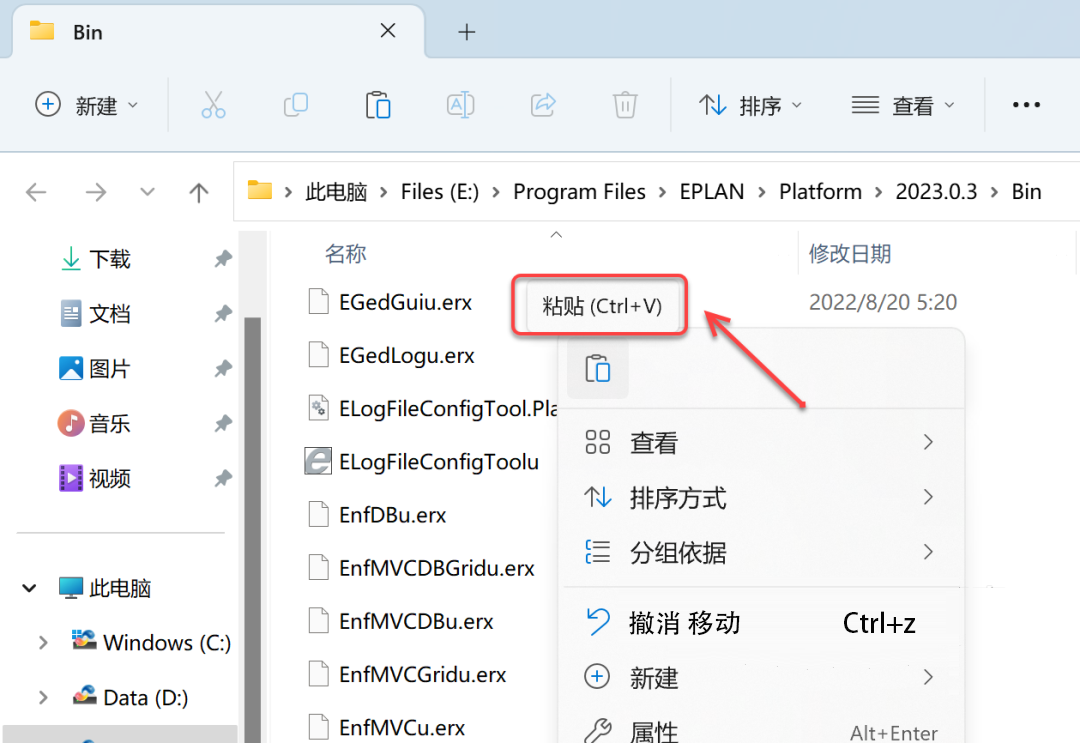Click the Copy icon in the toolbar
1080x743 pixels.
click(296, 104)
